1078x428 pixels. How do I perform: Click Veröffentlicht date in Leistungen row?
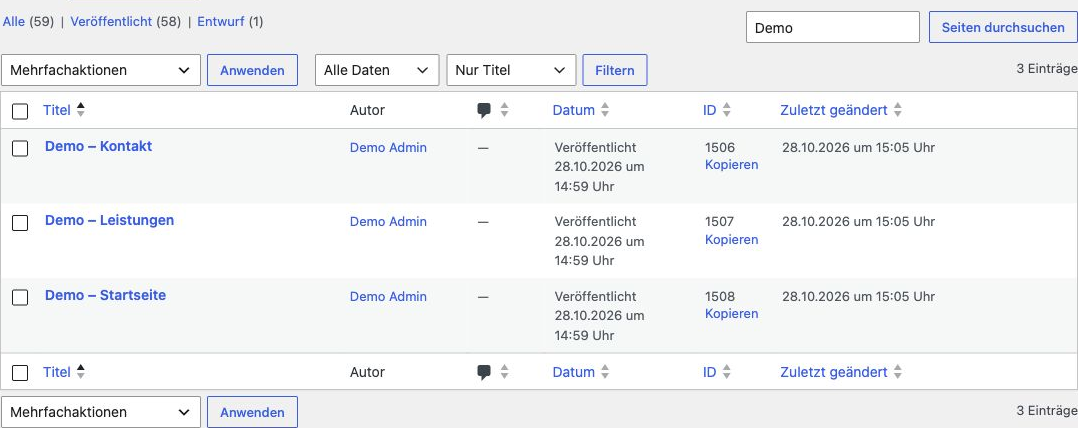600,241
